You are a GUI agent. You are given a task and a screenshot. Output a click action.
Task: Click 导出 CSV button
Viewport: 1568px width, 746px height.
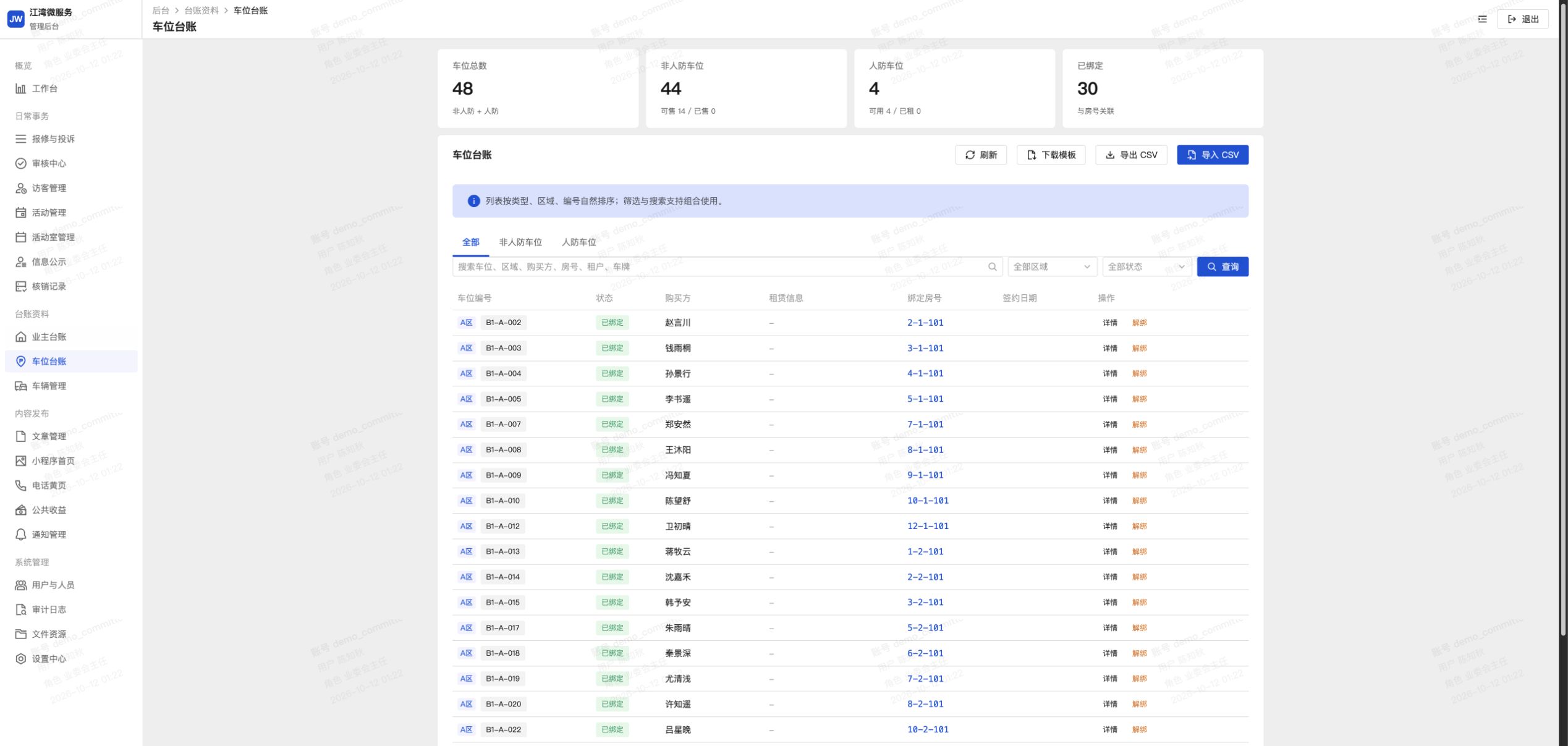click(1131, 155)
